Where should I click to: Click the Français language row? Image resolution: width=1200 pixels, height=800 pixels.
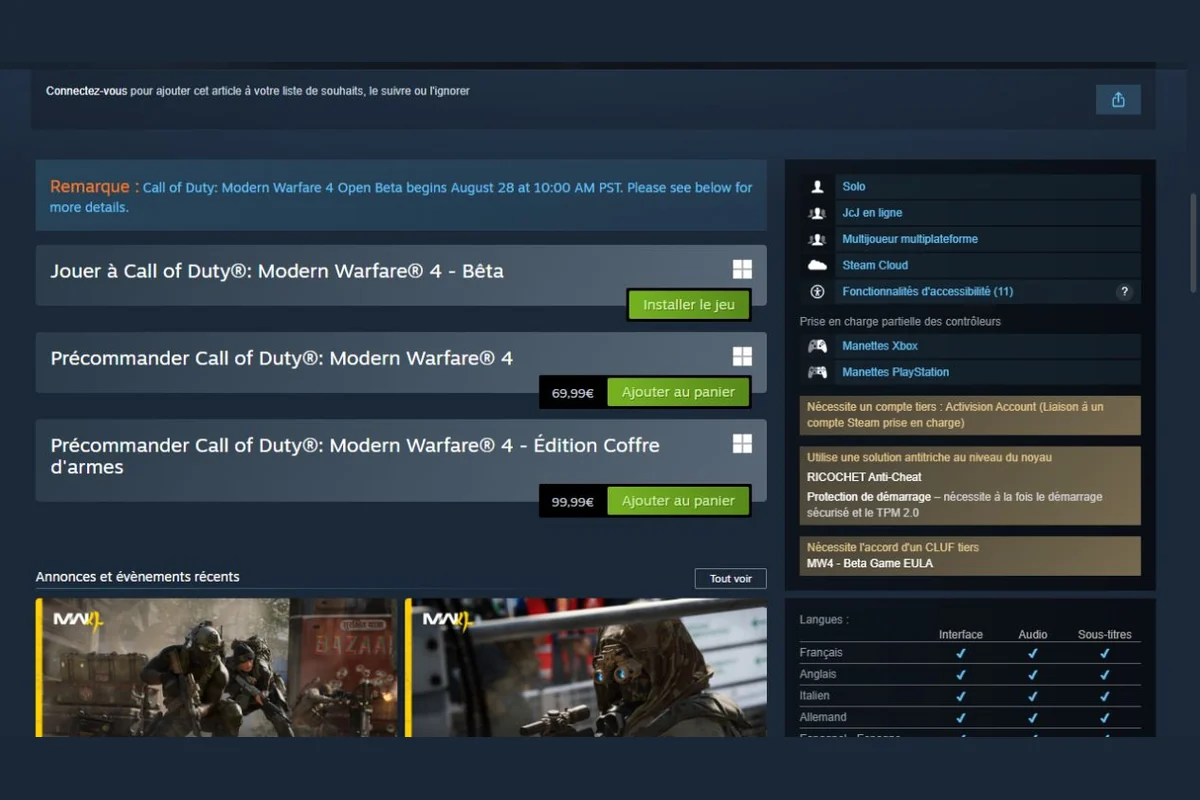tap(970, 653)
